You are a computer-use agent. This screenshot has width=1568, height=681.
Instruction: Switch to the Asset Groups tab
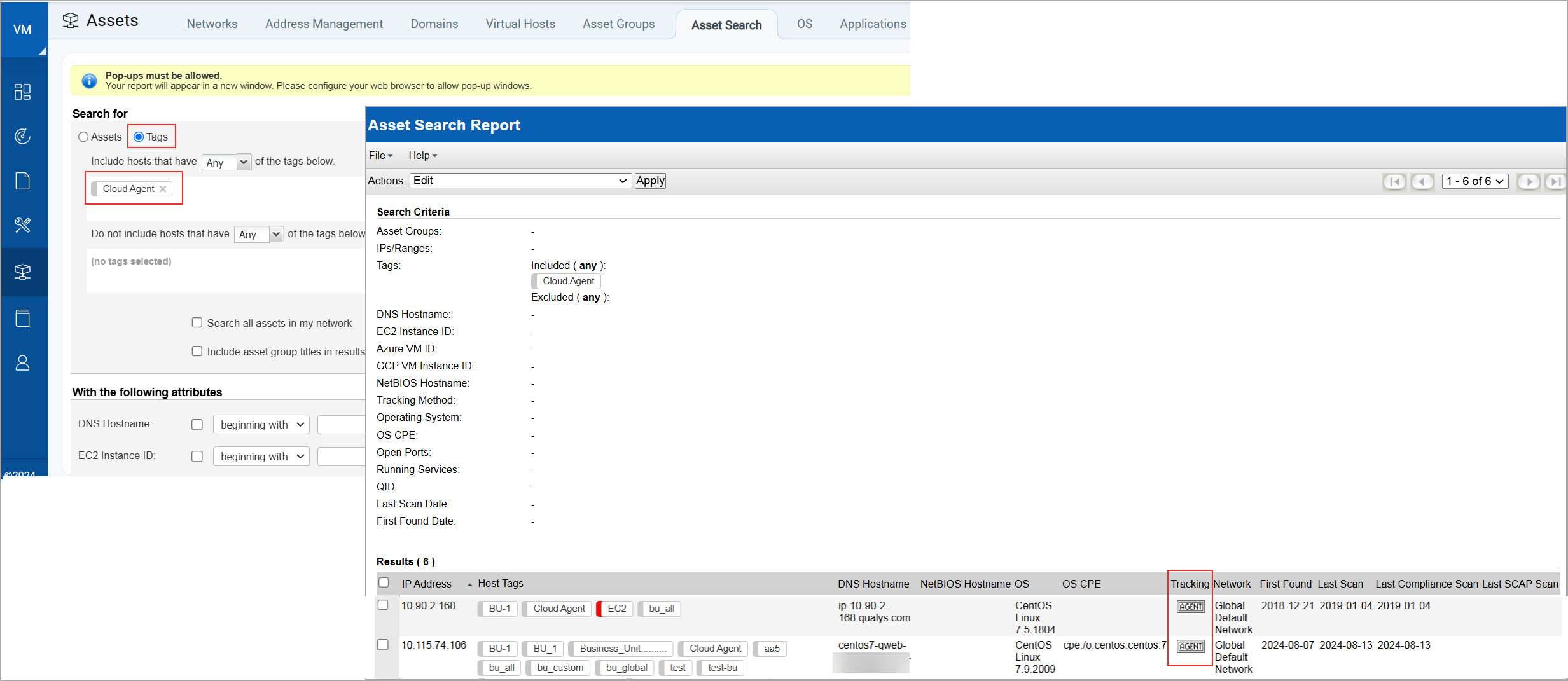point(618,24)
